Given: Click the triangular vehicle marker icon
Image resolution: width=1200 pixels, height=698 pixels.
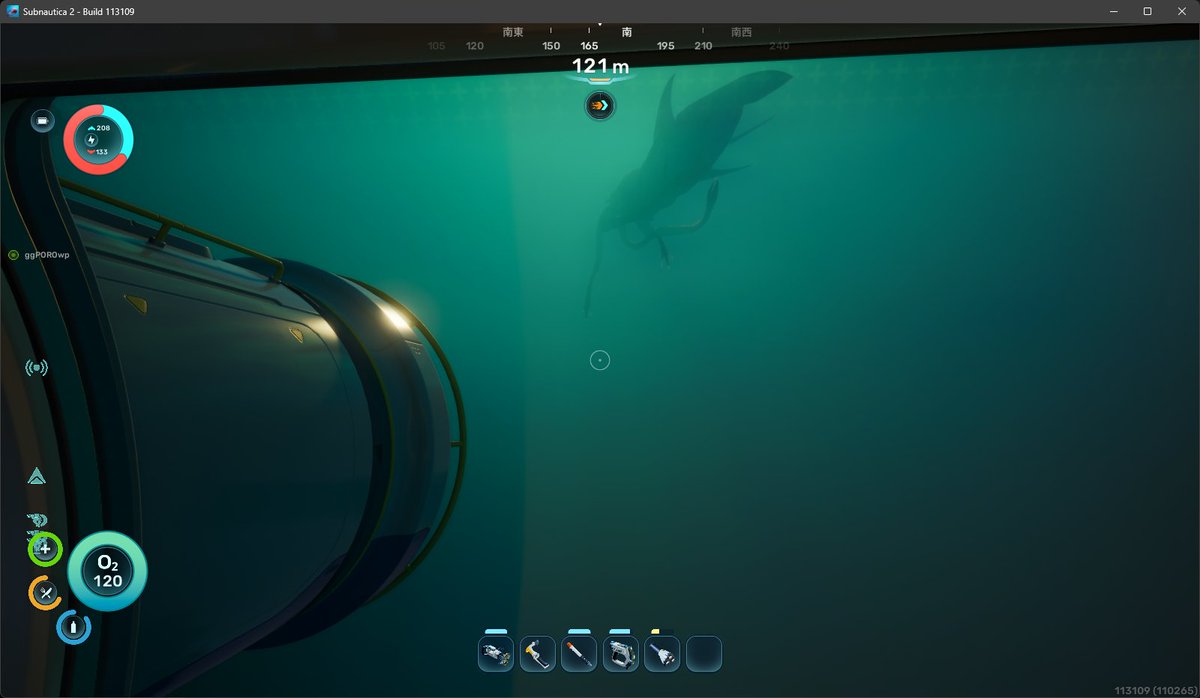Looking at the screenshot, I should (x=37, y=476).
